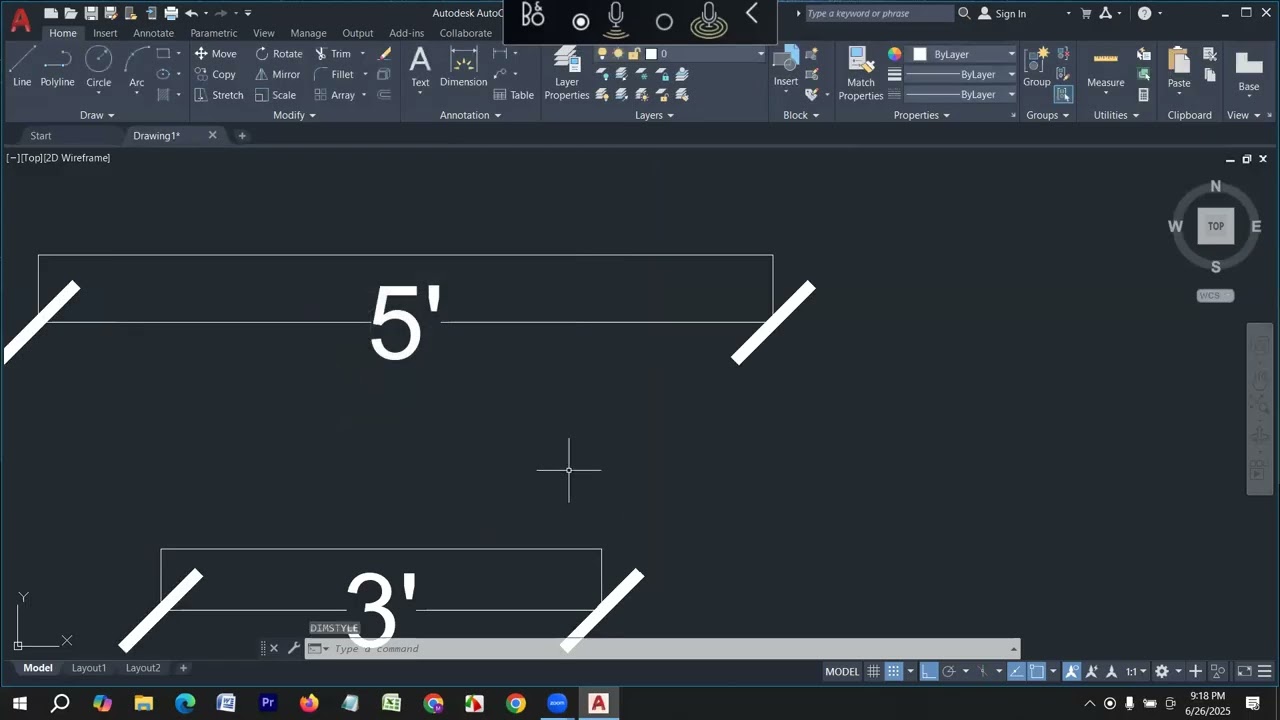Click the Group tool
1280x720 pixels.
click(1036, 66)
